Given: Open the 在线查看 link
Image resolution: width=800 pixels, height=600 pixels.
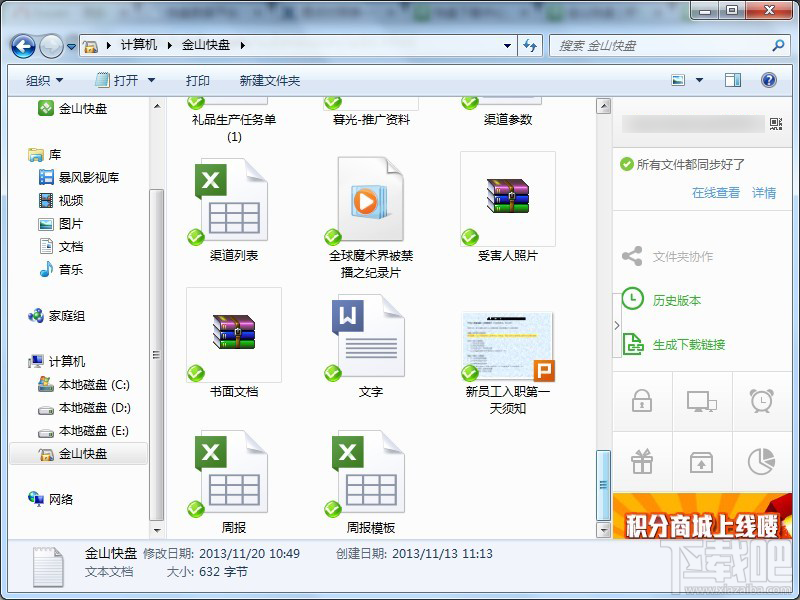Looking at the screenshot, I should coord(715,192).
